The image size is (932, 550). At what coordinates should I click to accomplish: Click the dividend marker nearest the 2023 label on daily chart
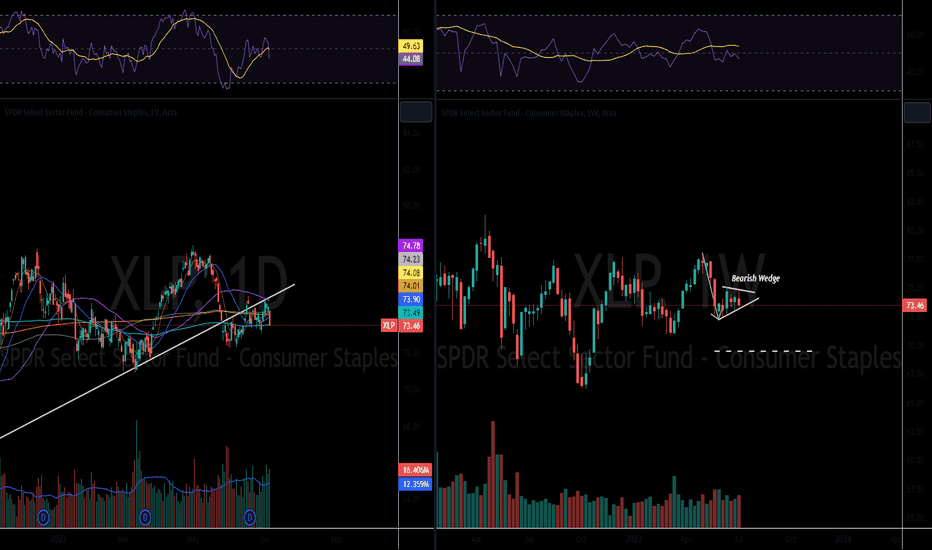[43, 517]
